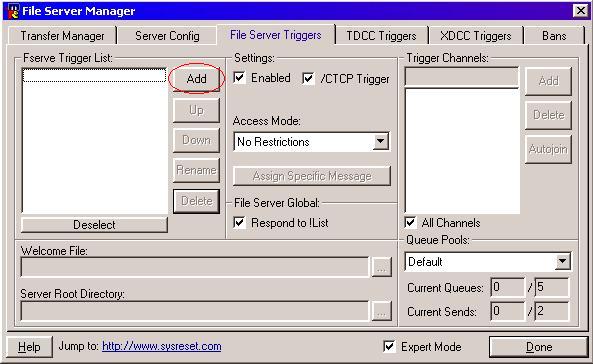Click the Current Queues count field
The width and height of the screenshot is (593, 364).
[507, 288]
